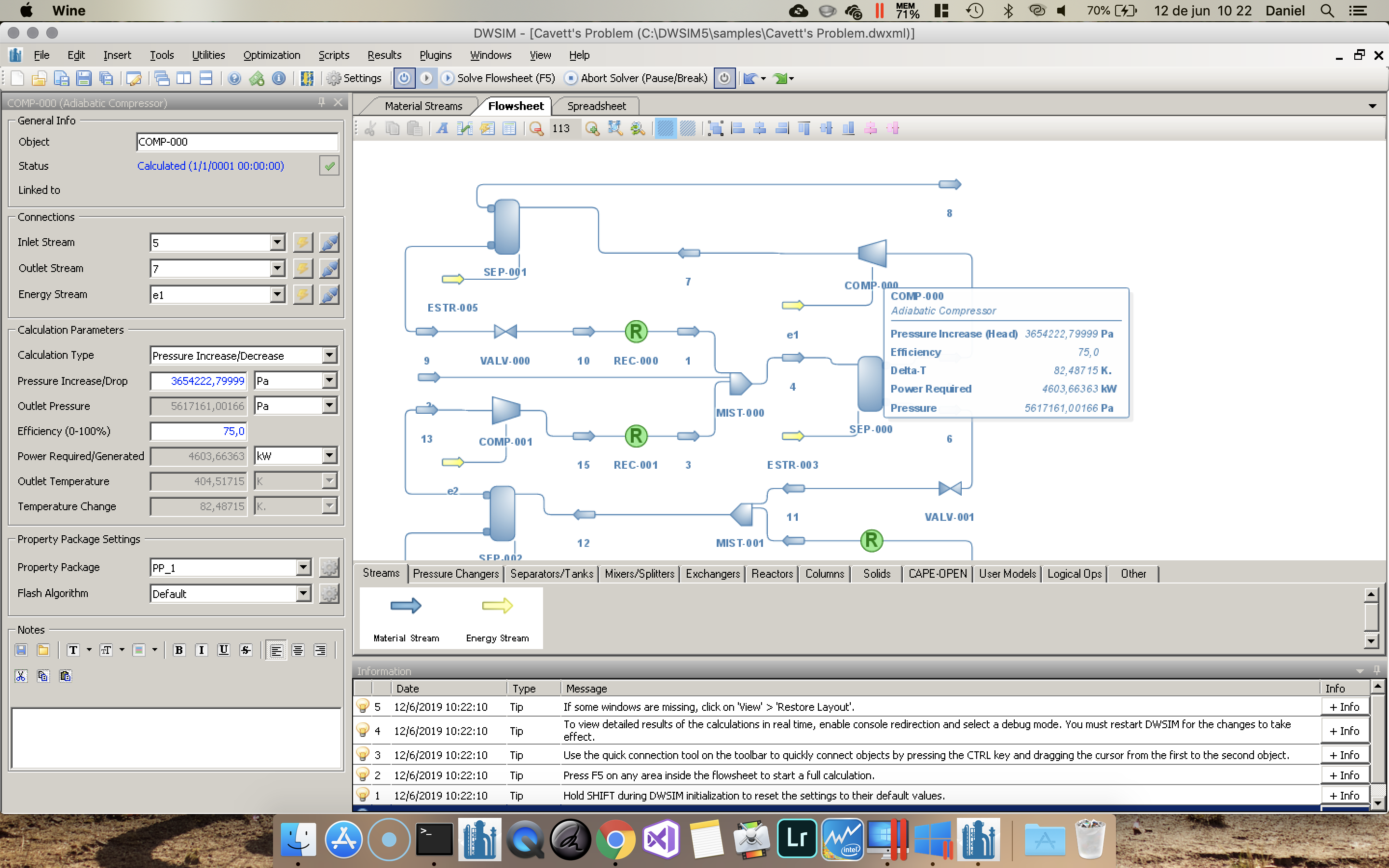The height and width of the screenshot is (868, 1389).
Task: Open the Inlet Stream dropdown
Action: click(x=277, y=242)
